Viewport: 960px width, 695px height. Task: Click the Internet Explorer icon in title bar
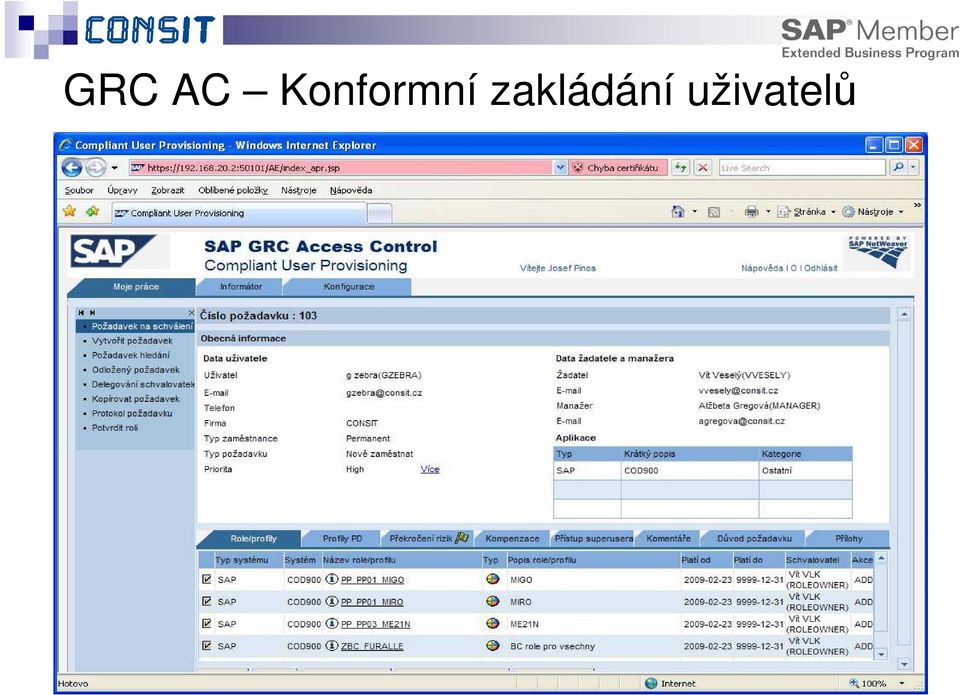pyautogui.click(x=66, y=145)
